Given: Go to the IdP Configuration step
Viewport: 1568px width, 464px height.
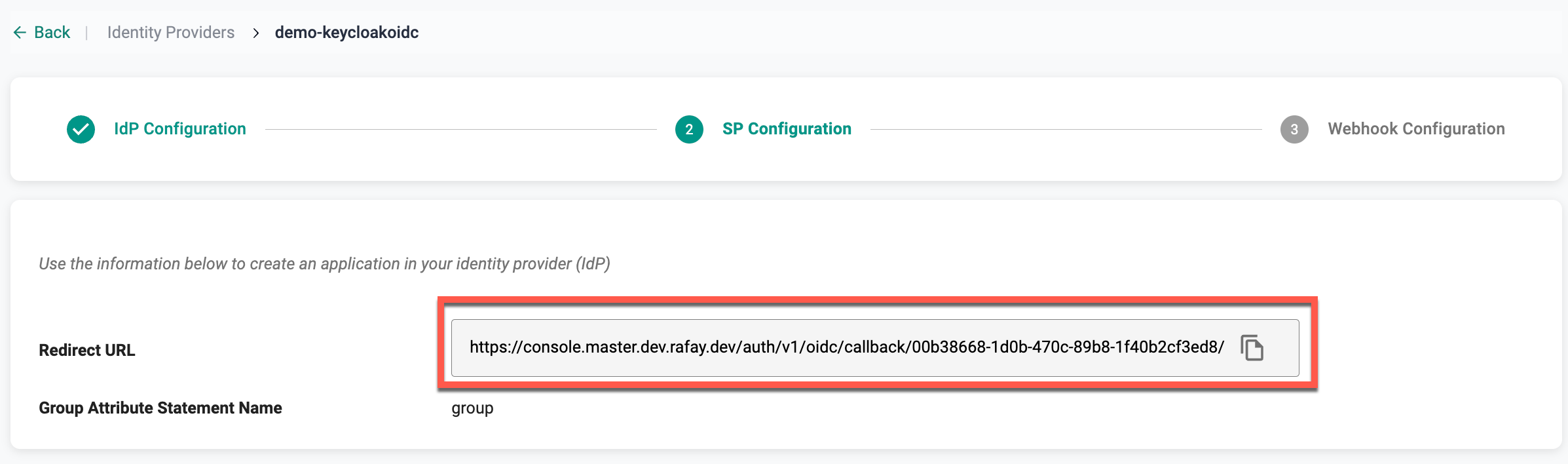Looking at the screenshot, I should [179, 129].
